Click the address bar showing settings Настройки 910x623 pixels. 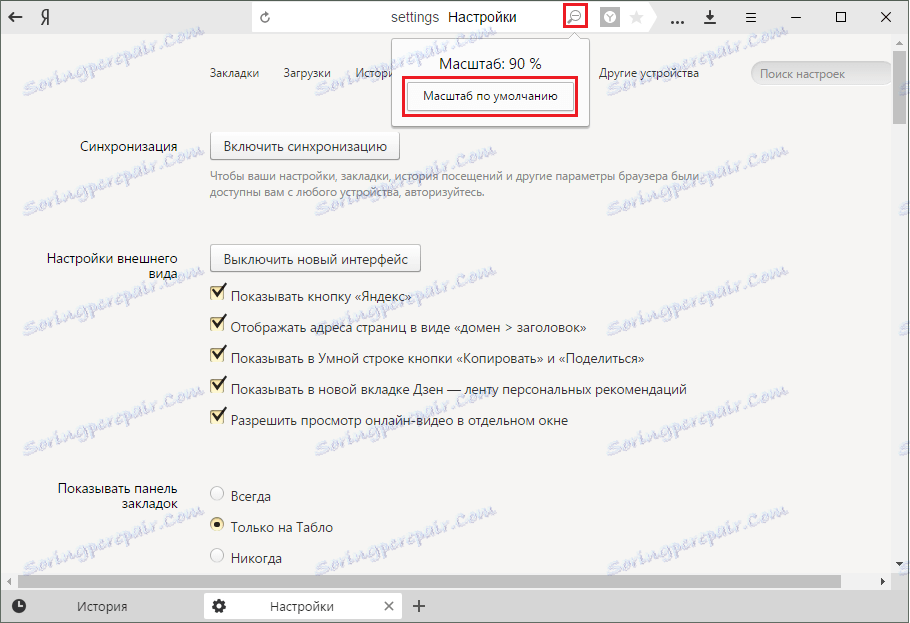click(x=453, y=17)
